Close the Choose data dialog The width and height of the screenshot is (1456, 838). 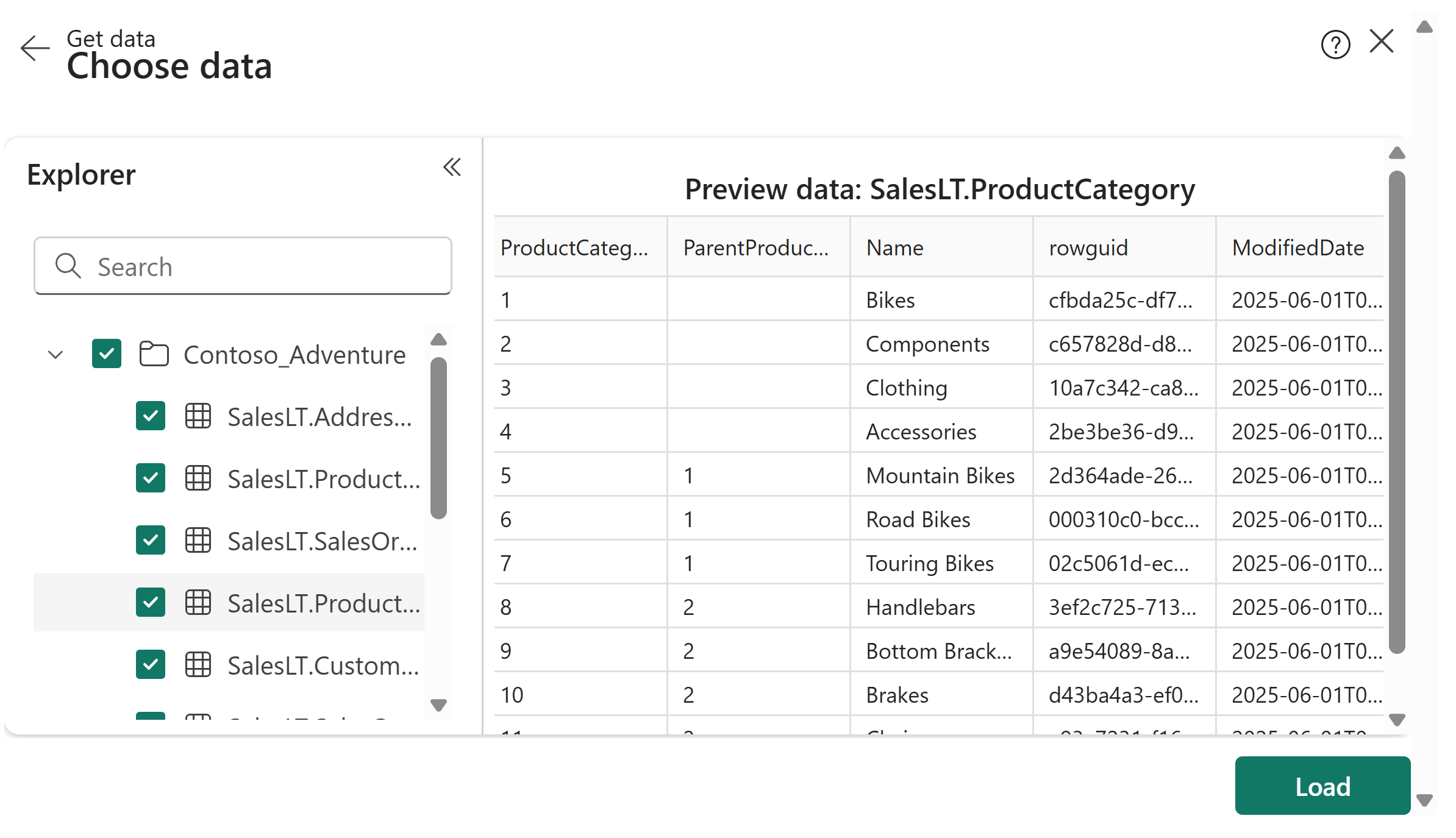tap(1381, 42)
